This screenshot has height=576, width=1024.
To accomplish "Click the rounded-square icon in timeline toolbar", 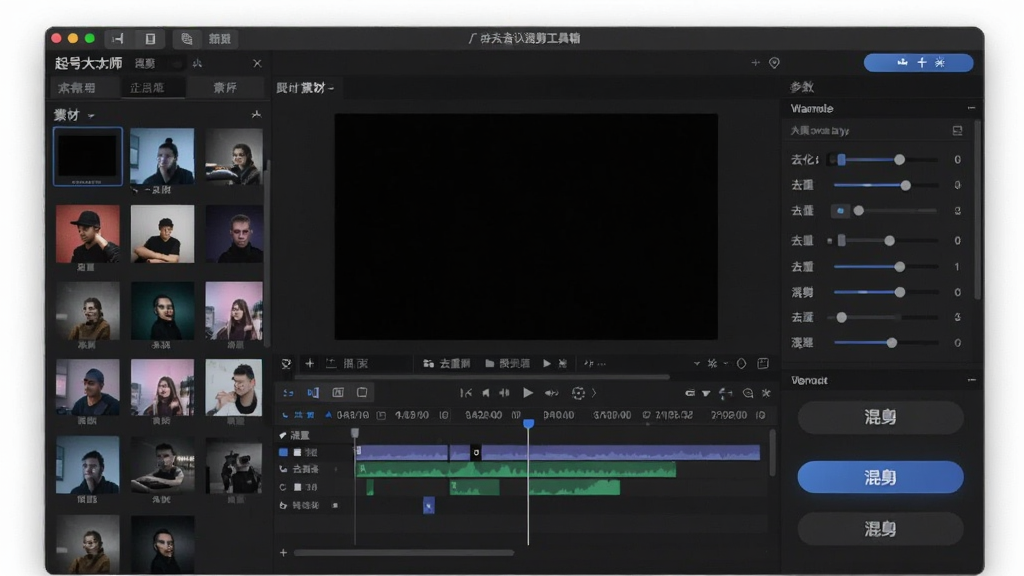I will tap(362, 392).
